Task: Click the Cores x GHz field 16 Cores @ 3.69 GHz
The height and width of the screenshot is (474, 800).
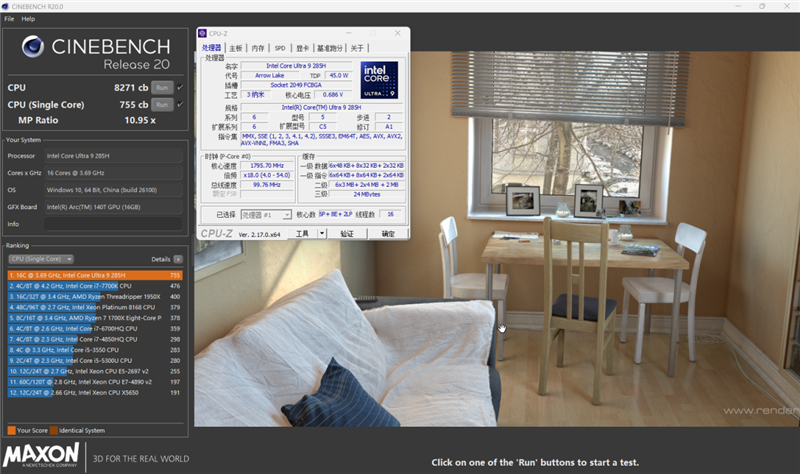Action: coord(113,172)
